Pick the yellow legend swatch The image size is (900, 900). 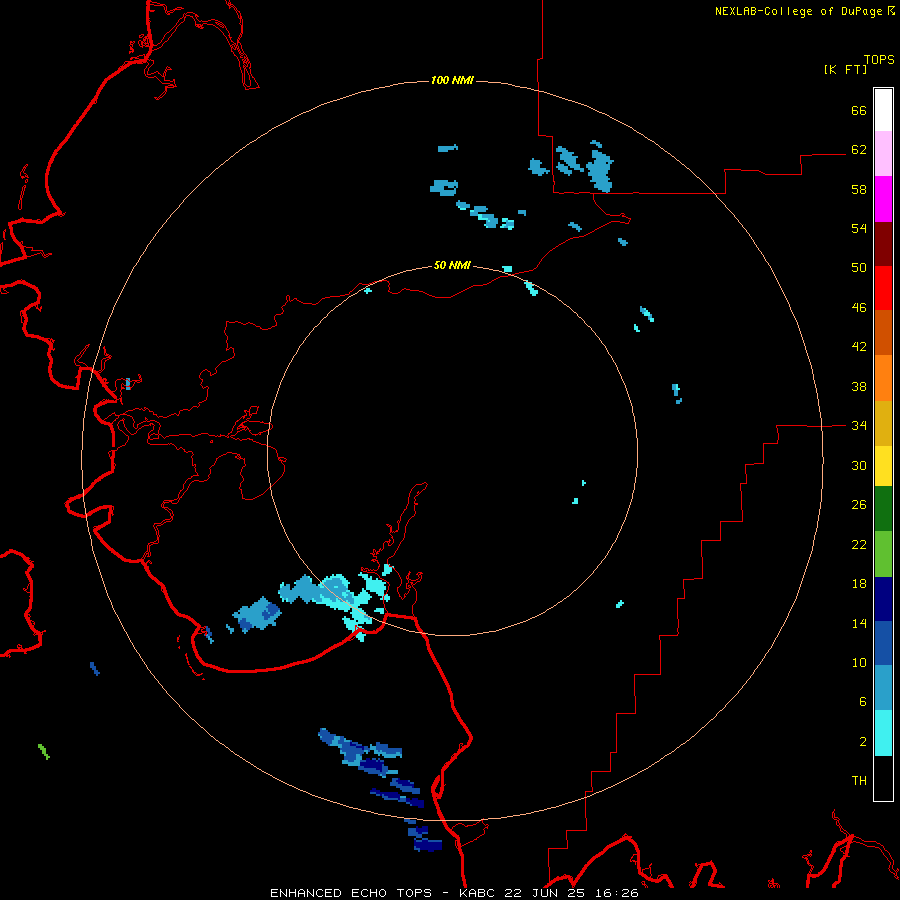pyautogui.click(x=883, y=465)
